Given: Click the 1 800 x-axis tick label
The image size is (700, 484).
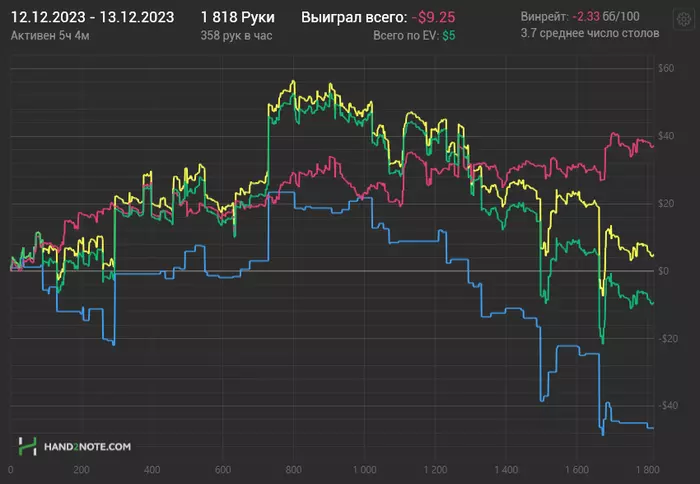Looking at the screenshot, I should tap(647, 470).
